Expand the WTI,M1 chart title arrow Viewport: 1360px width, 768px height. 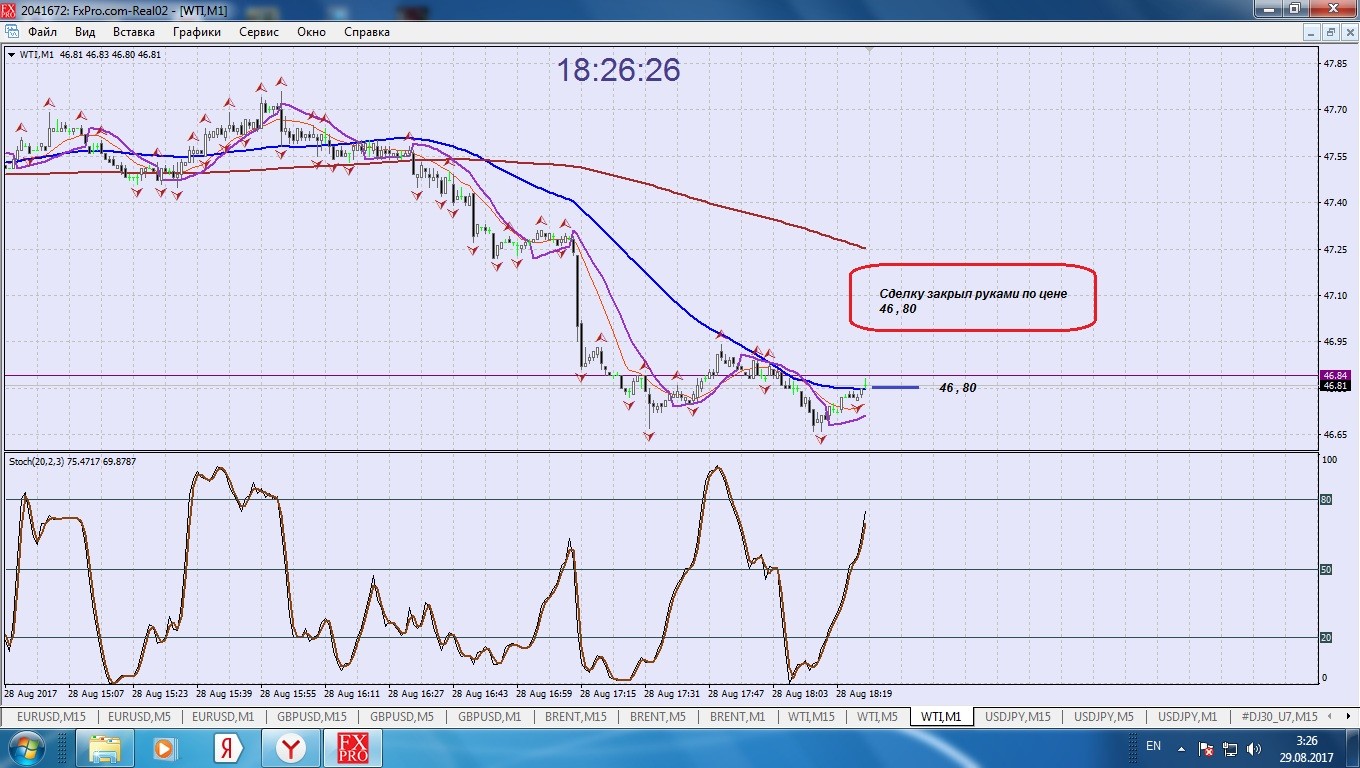(11, 55)
